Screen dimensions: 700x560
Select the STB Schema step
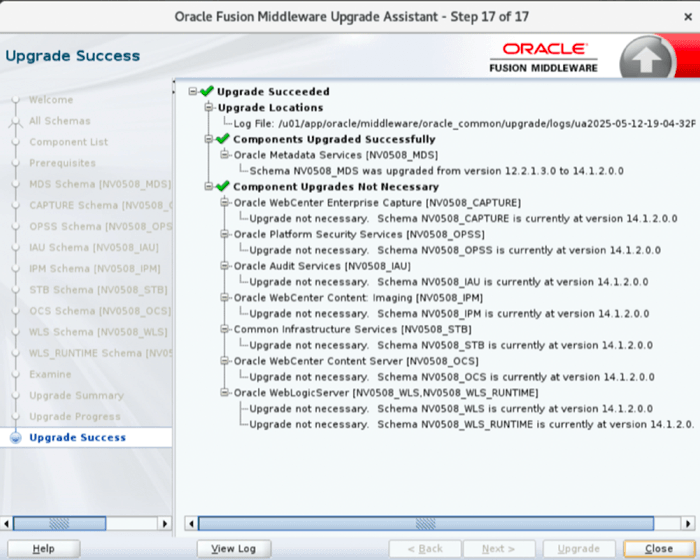[x=98, y=290]
